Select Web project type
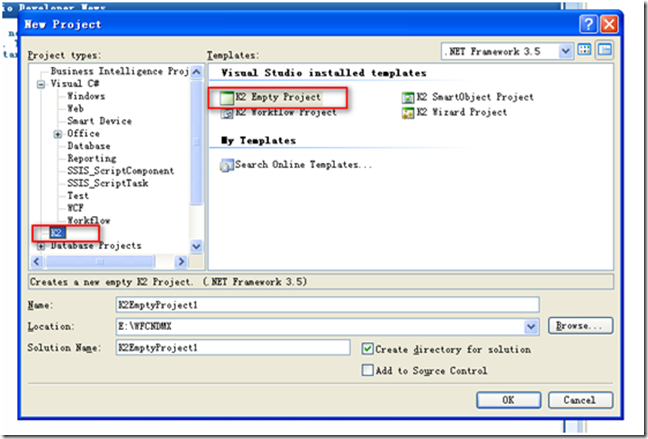The image size is (648, 439). pos(76,108)
